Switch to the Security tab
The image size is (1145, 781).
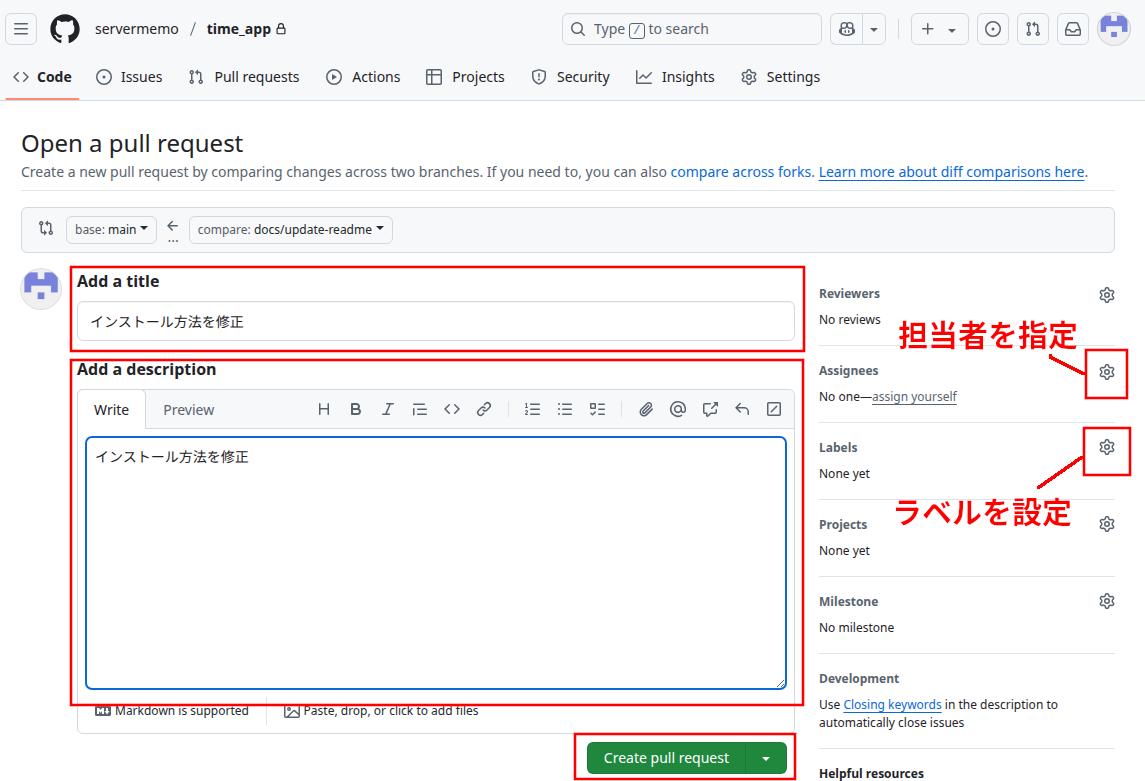[570, 77]
